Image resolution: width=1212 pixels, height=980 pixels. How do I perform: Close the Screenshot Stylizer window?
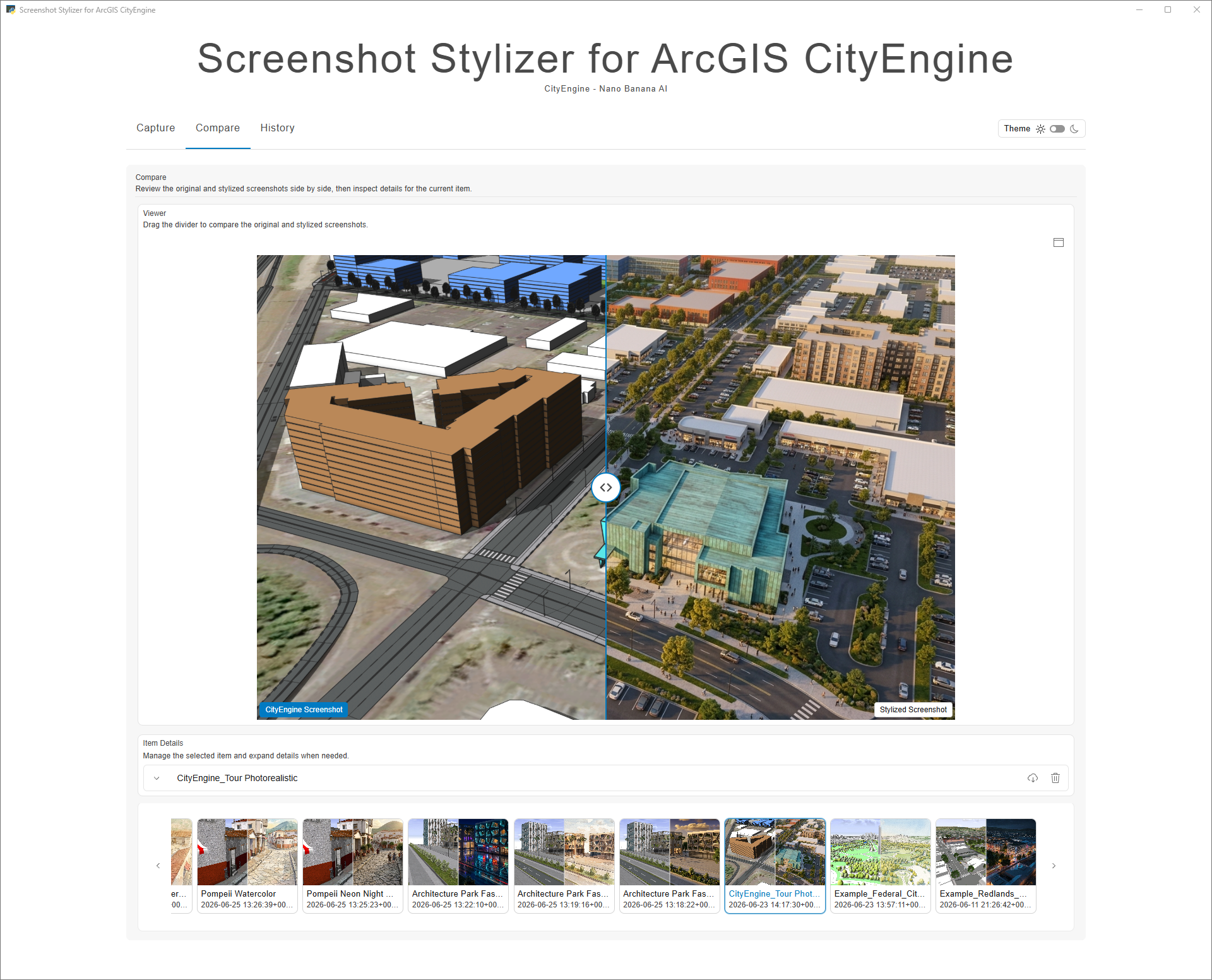pos(1197,10)
